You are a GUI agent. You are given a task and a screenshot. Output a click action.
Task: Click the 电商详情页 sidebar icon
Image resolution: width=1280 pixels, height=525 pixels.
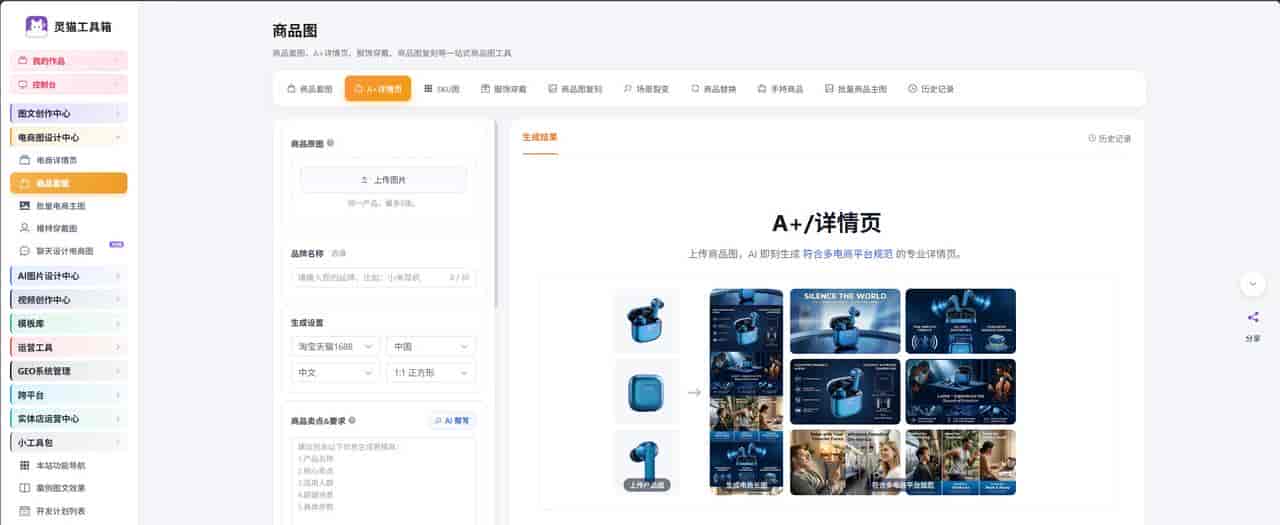tap(25, 160)
